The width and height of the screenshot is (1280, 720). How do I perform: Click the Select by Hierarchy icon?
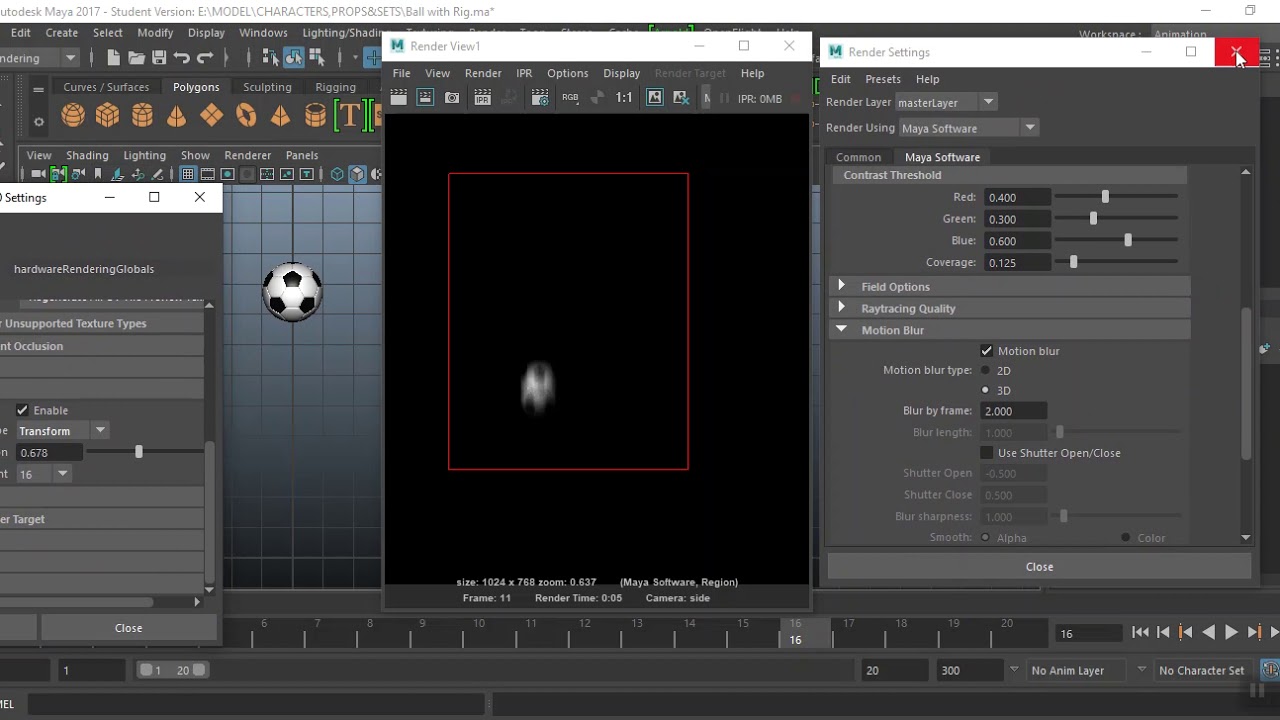pos(272,58)
